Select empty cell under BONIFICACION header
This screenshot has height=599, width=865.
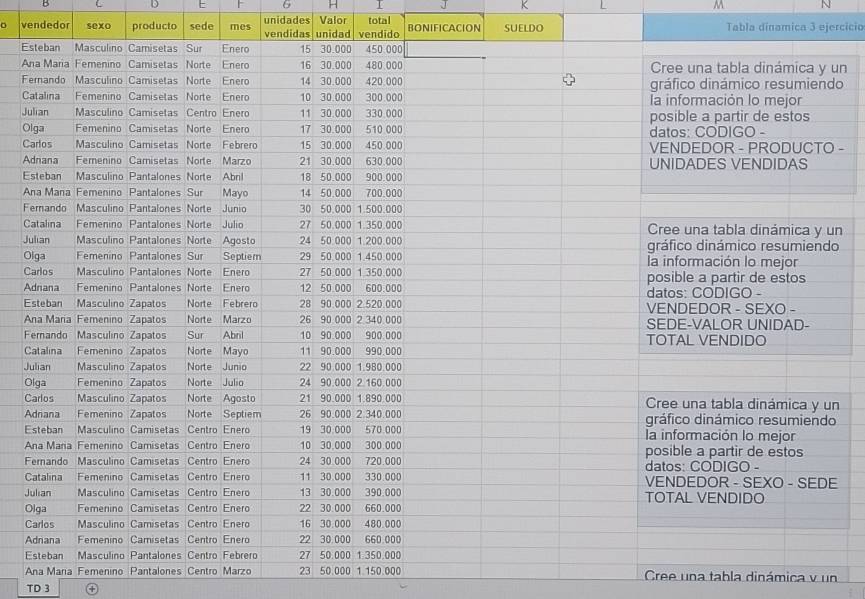(444, 49)
